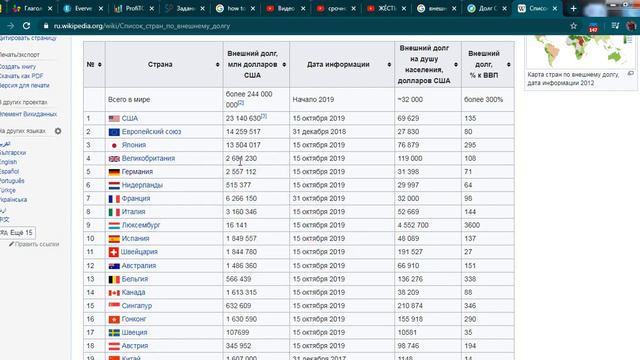Open footnote [3] next to 23 140 630
Viewport: 640px width, 360px height.
(x=264, y=116)
